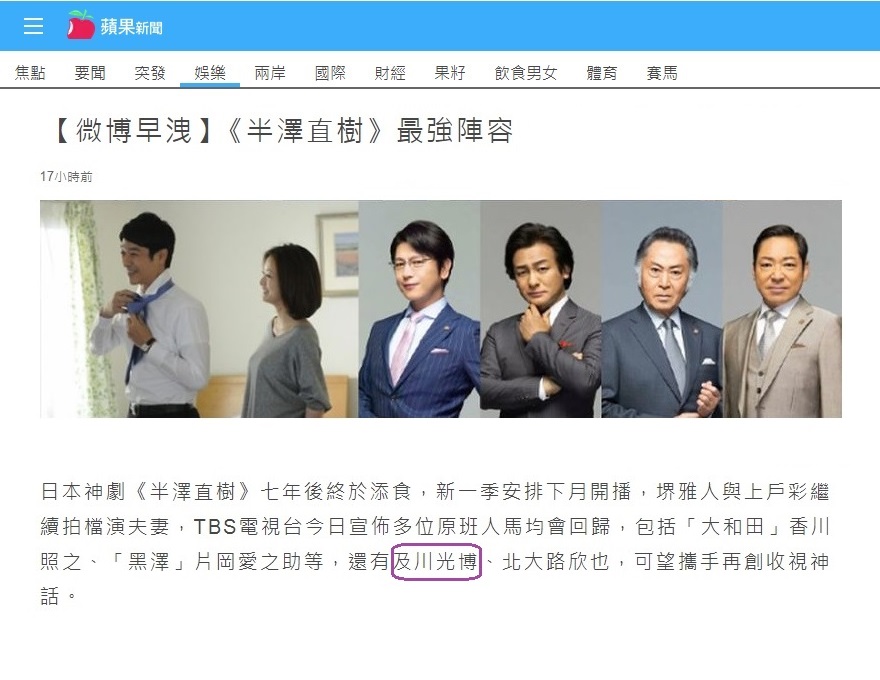Switch to the 體育 tab

point(602,73)
